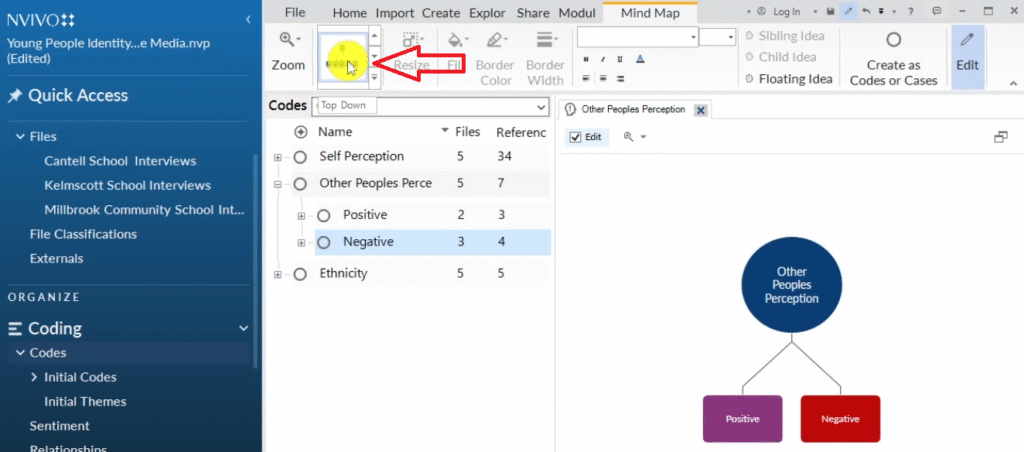Open the Mind Map ribbon tab
The image size is (1024, 452).
[649, 13]
